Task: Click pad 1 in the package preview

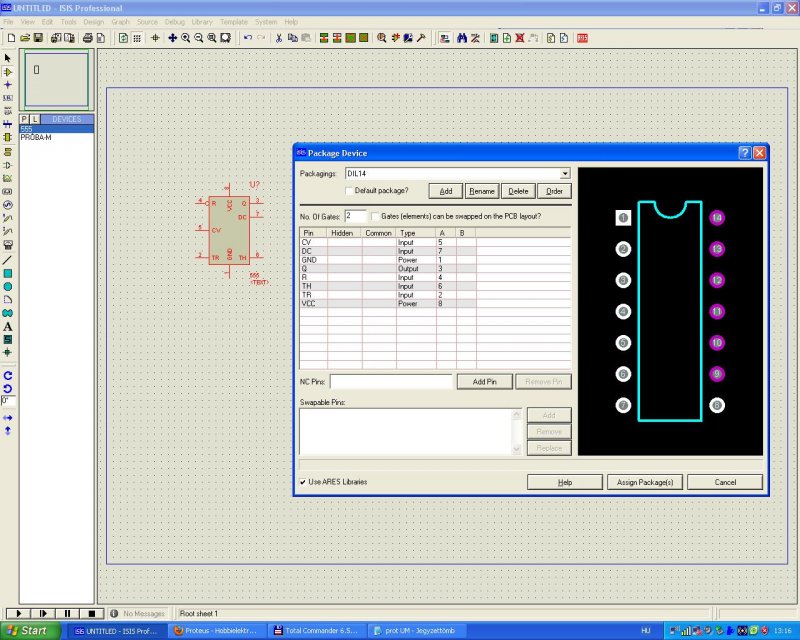Action: pyautogui.click(x=623, y=218)
